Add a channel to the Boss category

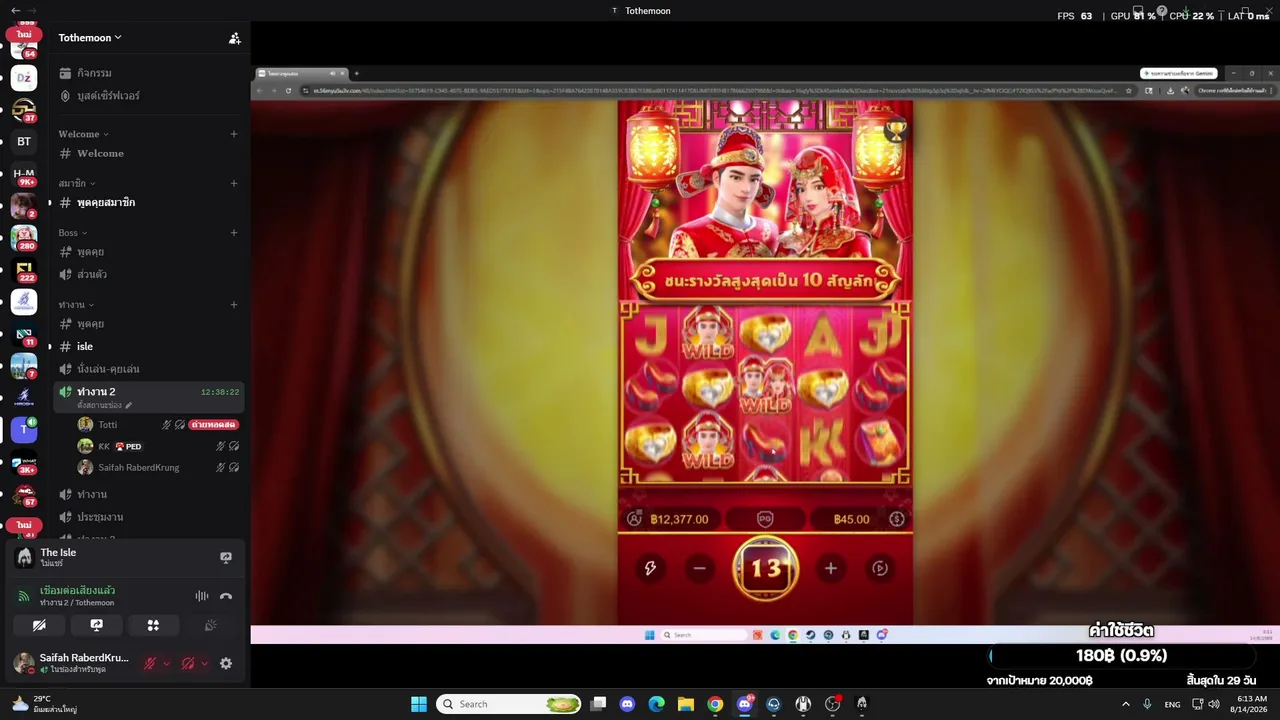point(234,233)
